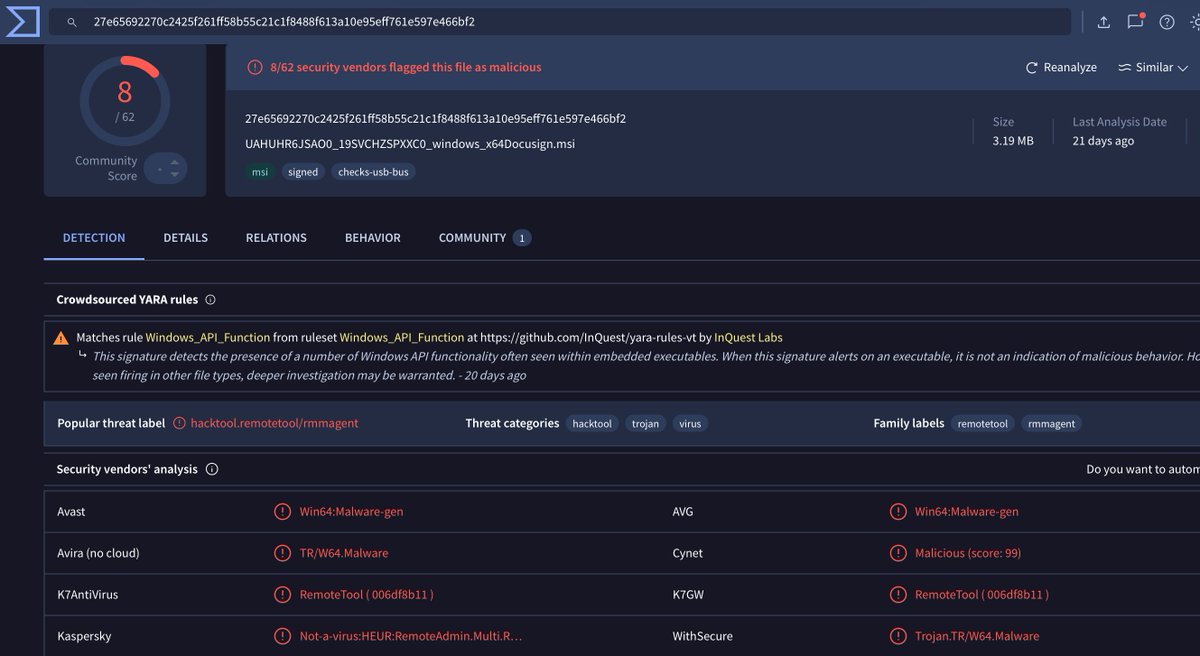The height and width of the screenshot is (656, 1200).
Task: Upvote or downvote the community score
Action: pyautogui.click(x=166, y=168)
